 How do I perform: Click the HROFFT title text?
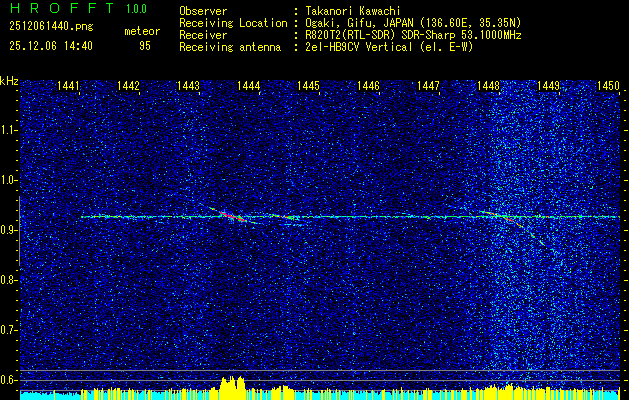(62, 8)
